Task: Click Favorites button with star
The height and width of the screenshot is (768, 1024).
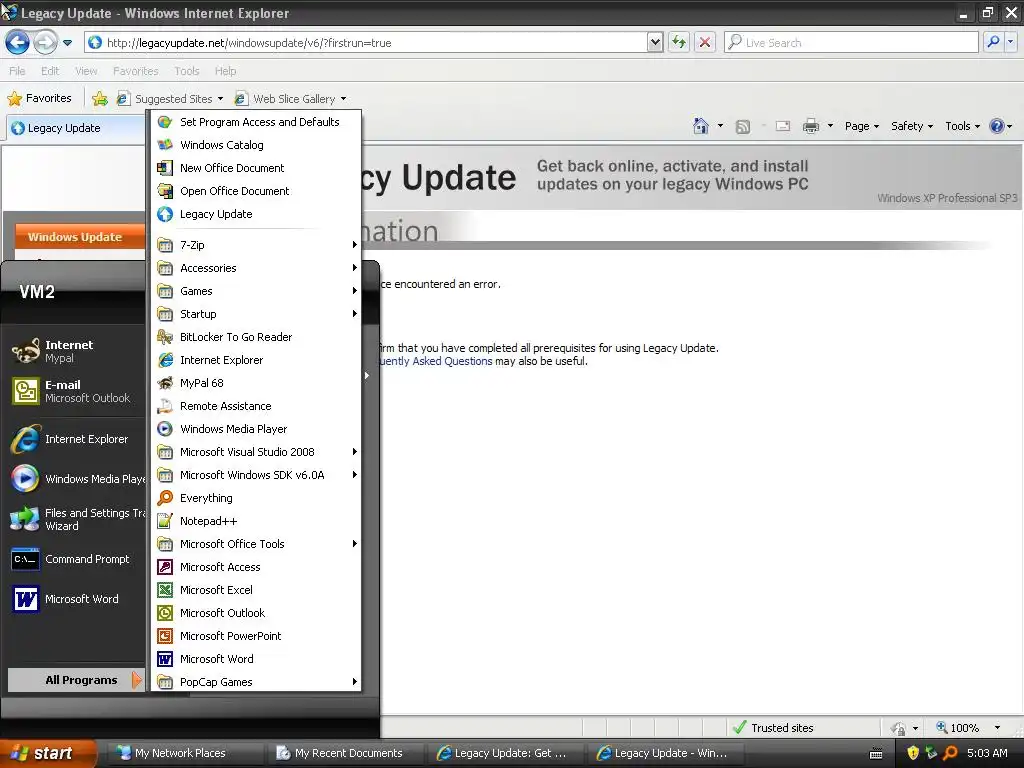Action: coord(40,99)
